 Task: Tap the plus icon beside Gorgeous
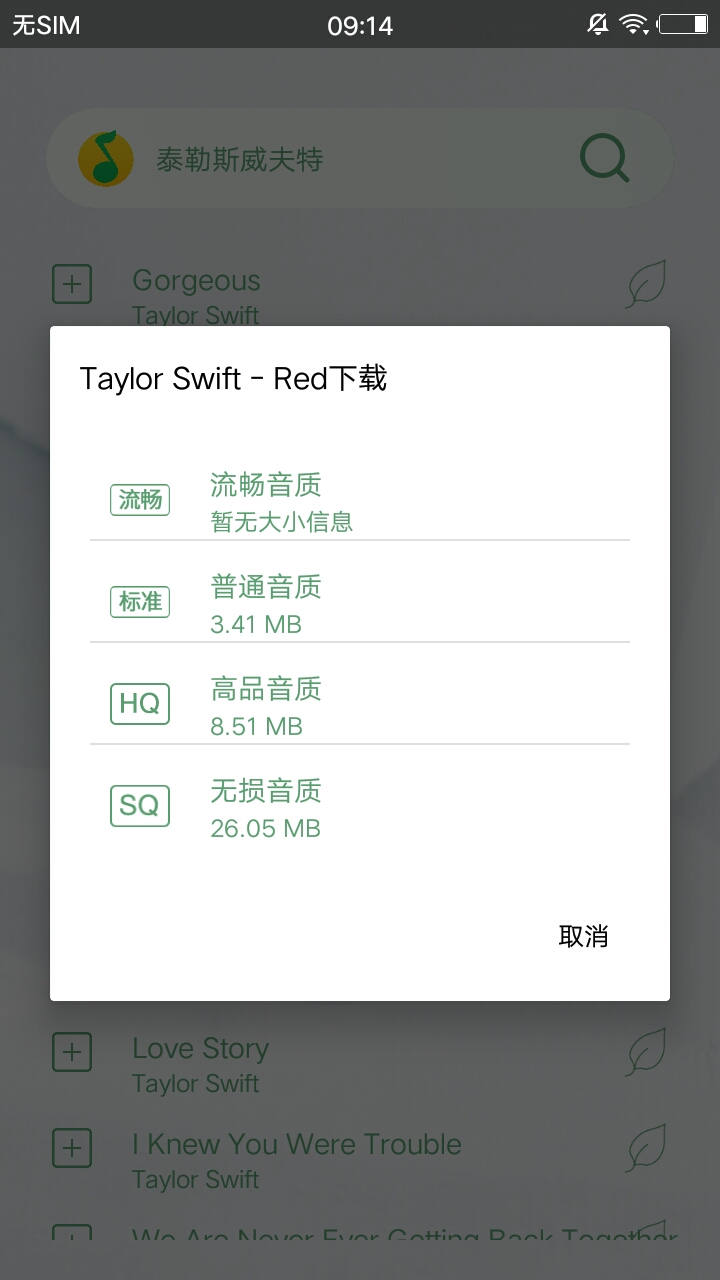coord(72,284)
